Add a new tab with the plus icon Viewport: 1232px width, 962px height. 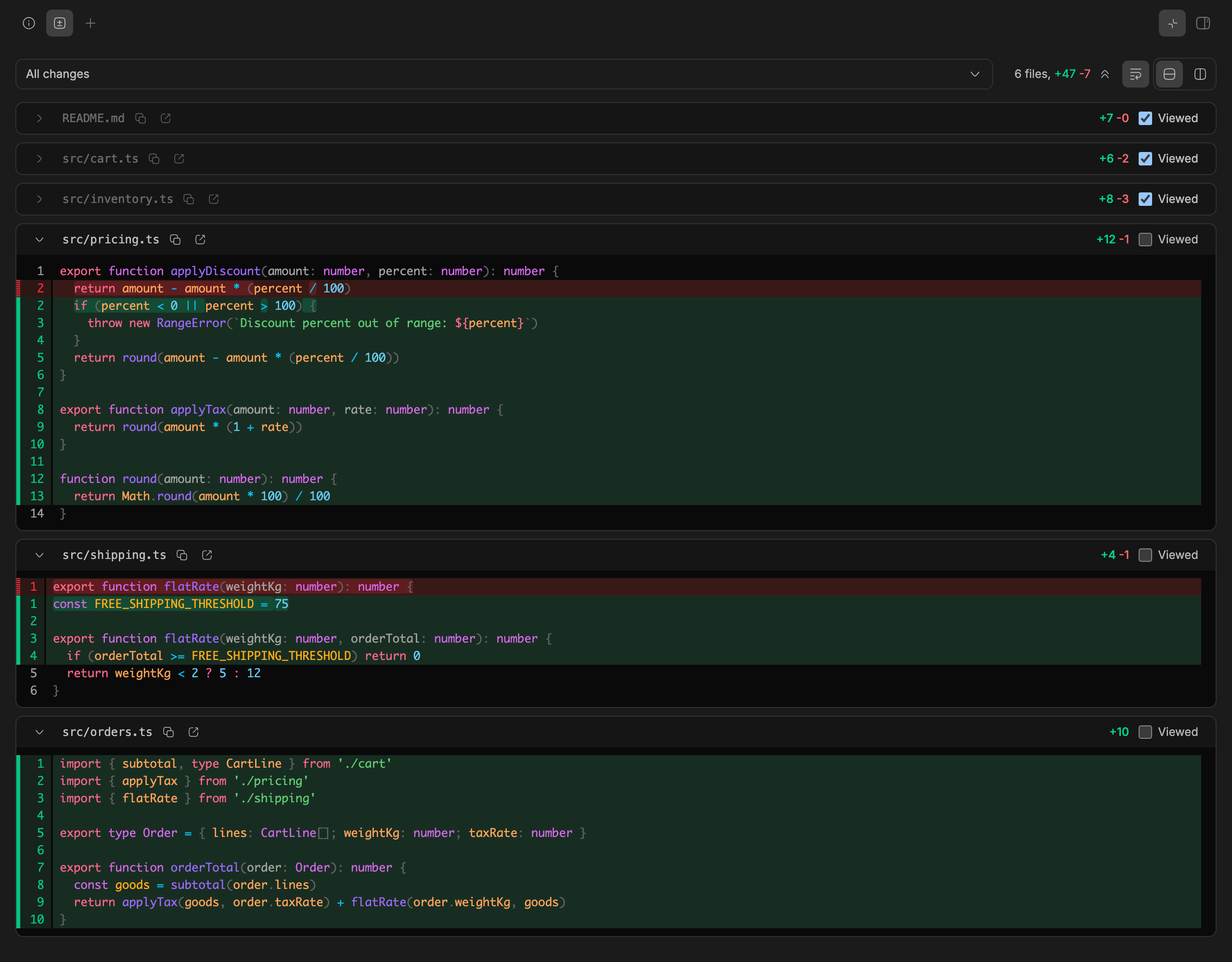coord(90,23)
